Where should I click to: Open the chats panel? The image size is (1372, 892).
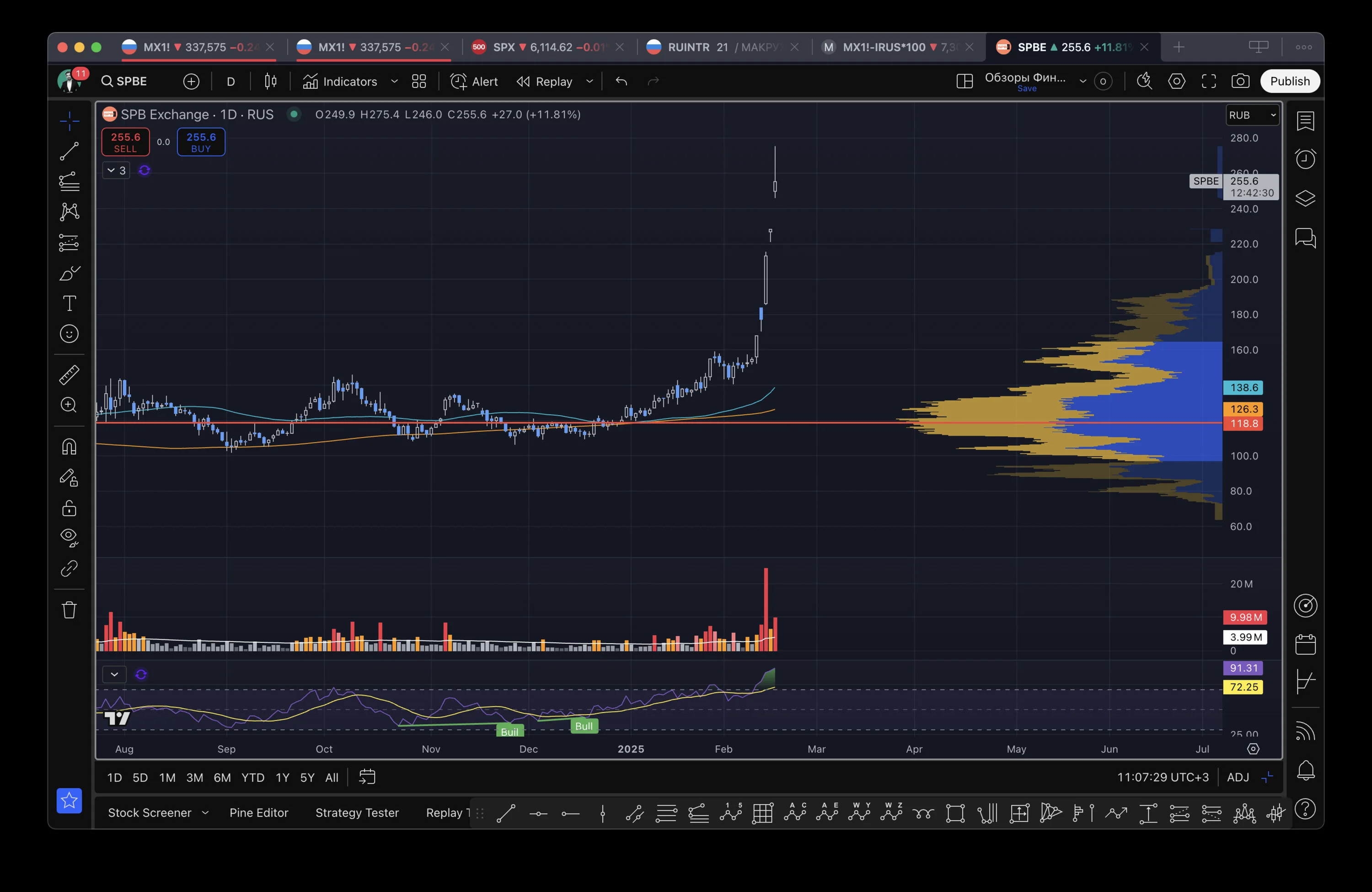tap(1305, 237)
